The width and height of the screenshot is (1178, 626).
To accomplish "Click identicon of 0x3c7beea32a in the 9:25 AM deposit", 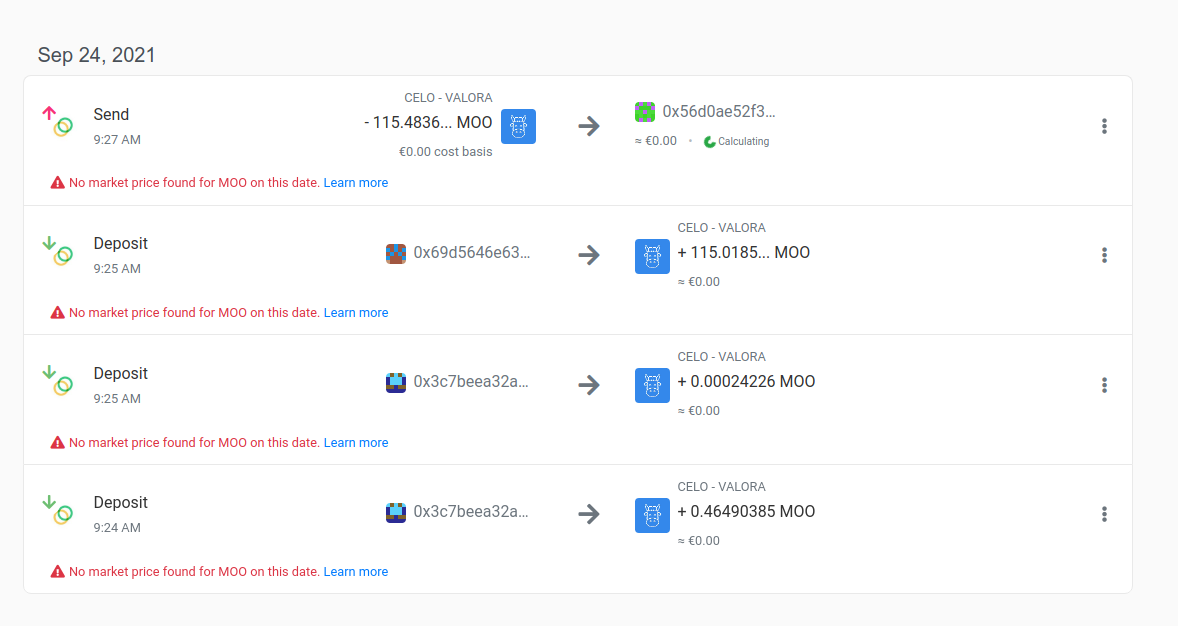I will tap(396, 383).
